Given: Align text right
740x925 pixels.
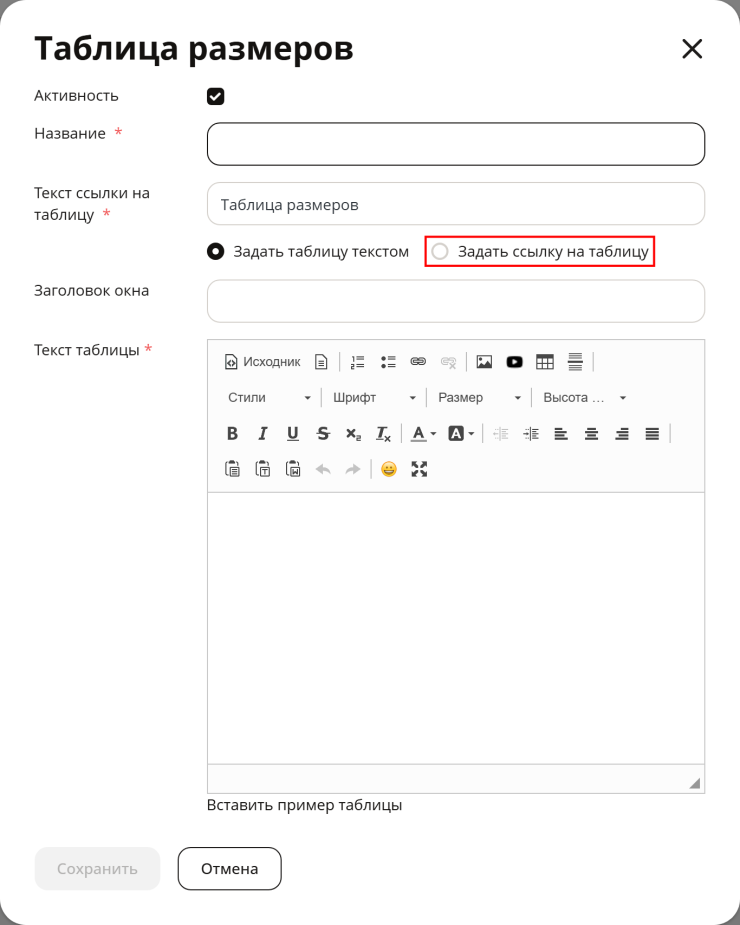Looking at the screenshot, I should 622,434.
